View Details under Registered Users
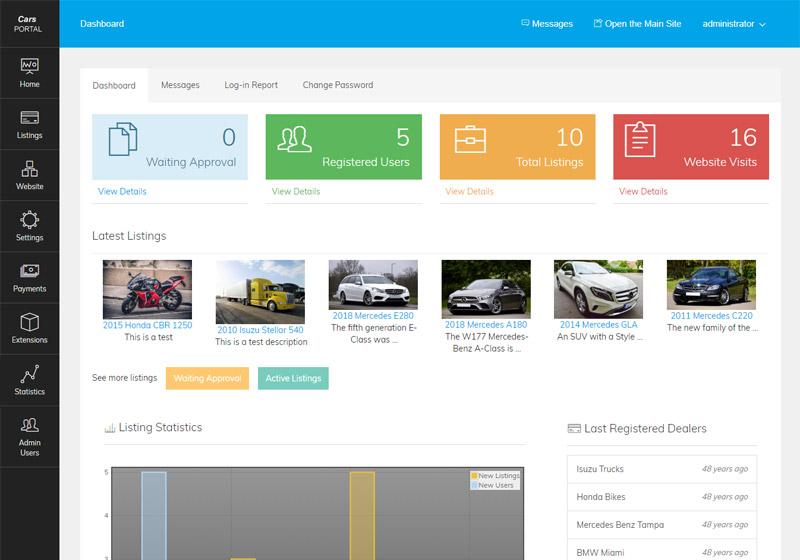The image size is (800, 560). pyautogui.click(x=296, y=191)
